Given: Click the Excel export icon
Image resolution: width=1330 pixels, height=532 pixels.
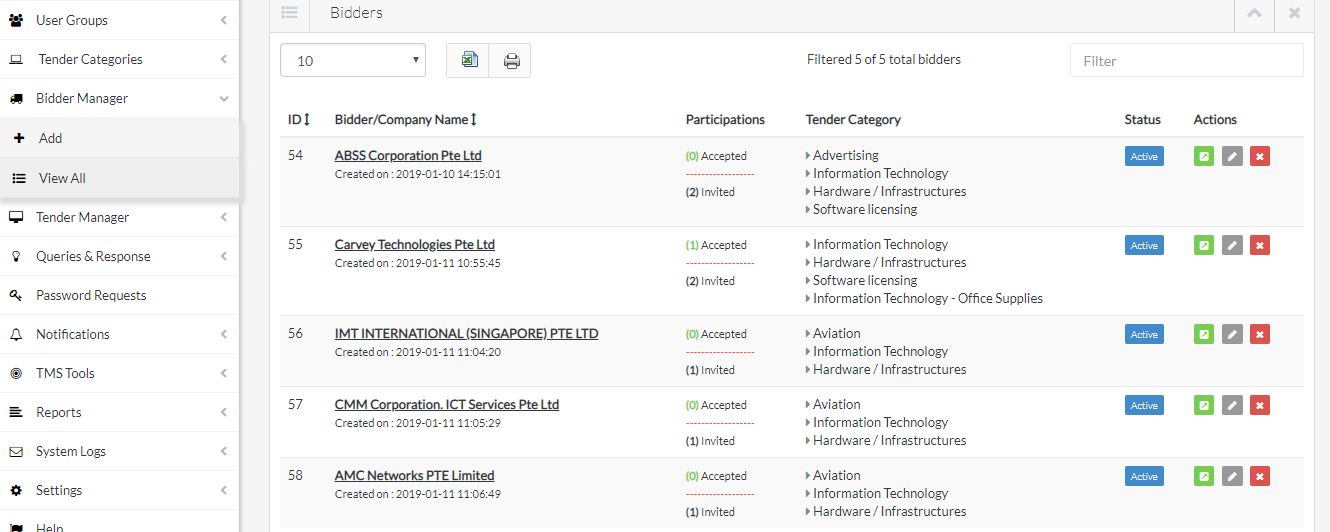Looking at the screenshot, I should pyautogui.click(x=467, y=61).
